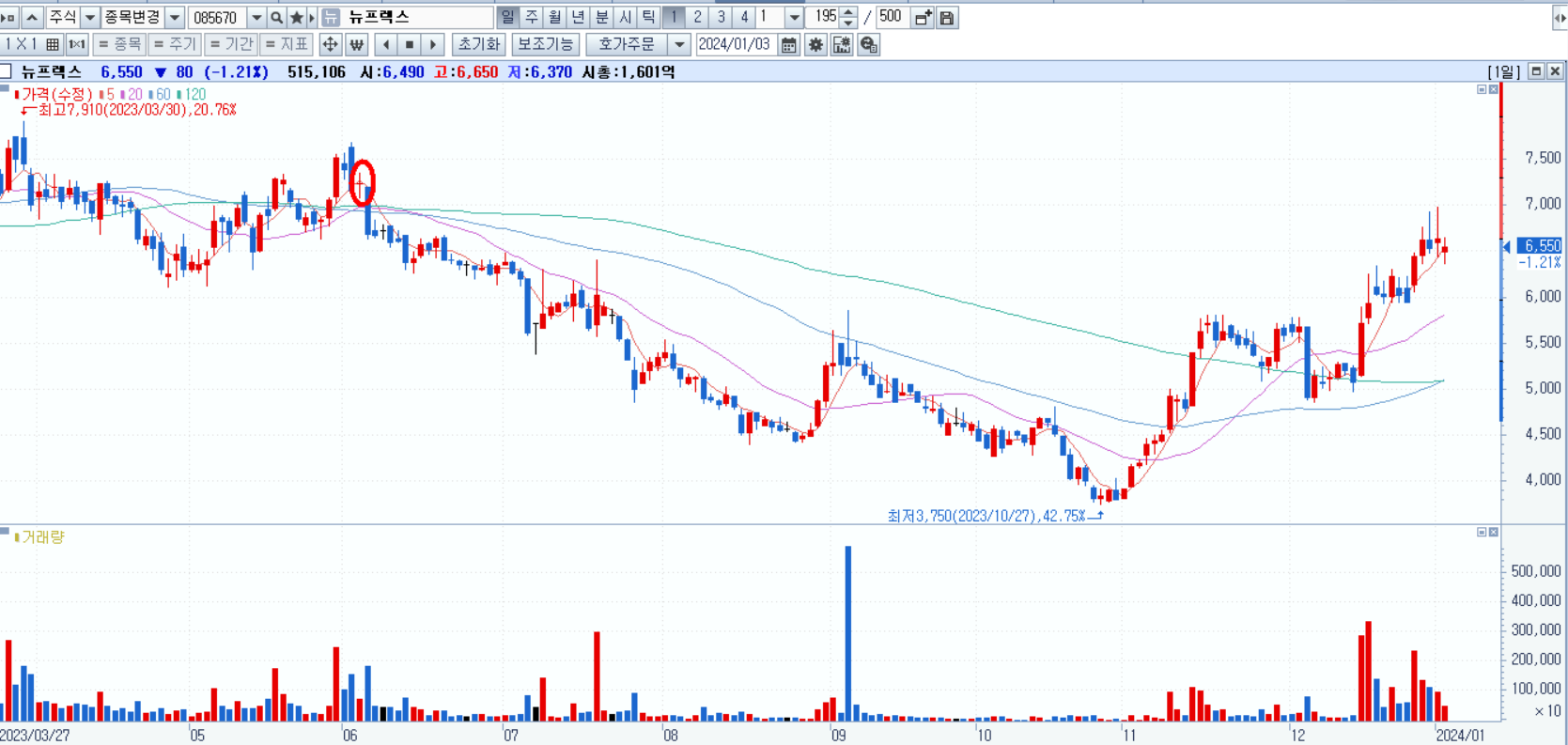Click the leftmost toolbar toggle icon

[8, 17]
